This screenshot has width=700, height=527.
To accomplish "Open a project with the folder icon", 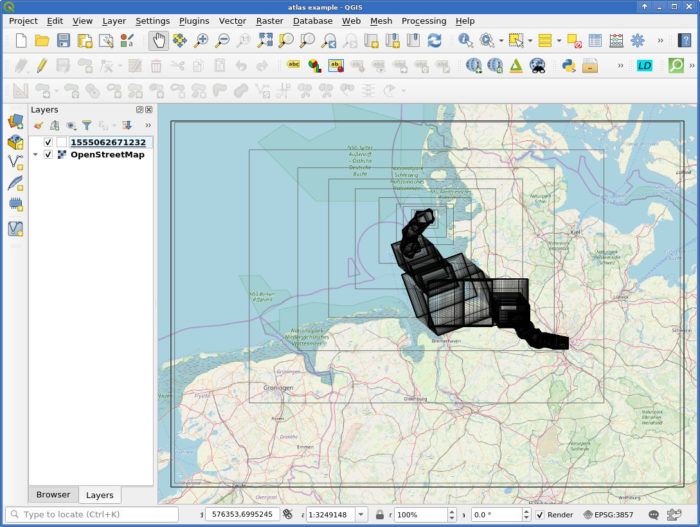I will [x=42, y=41].
